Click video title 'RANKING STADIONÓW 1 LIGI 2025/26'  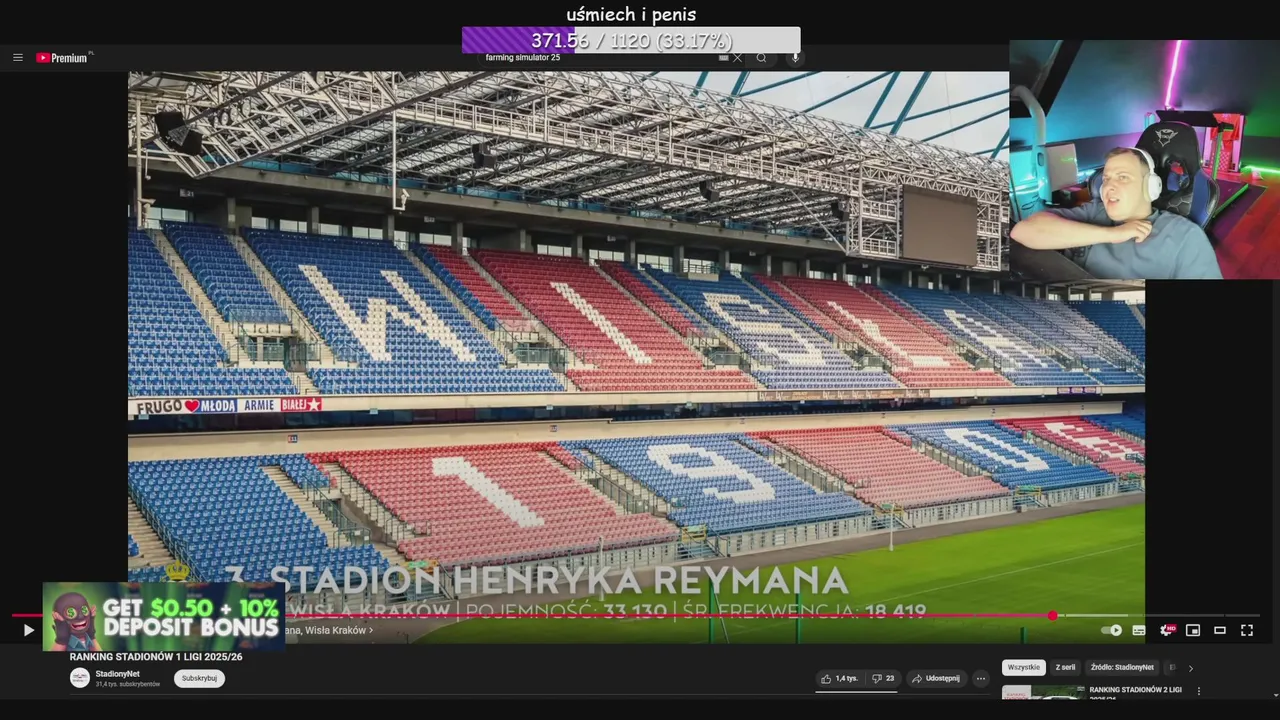156,657
